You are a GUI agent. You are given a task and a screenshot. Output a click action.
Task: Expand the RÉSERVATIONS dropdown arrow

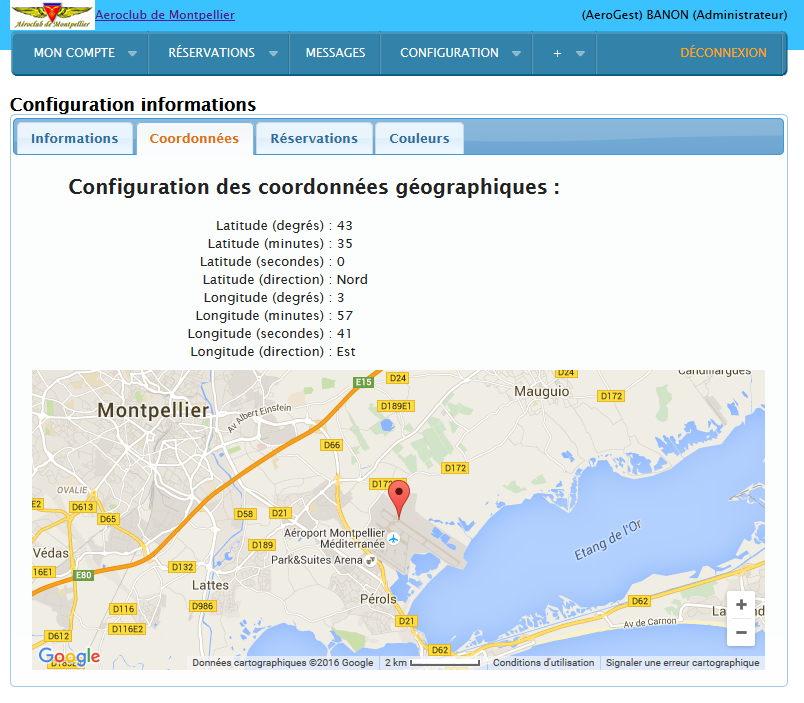pyautogui.click(x=273, y=53)
